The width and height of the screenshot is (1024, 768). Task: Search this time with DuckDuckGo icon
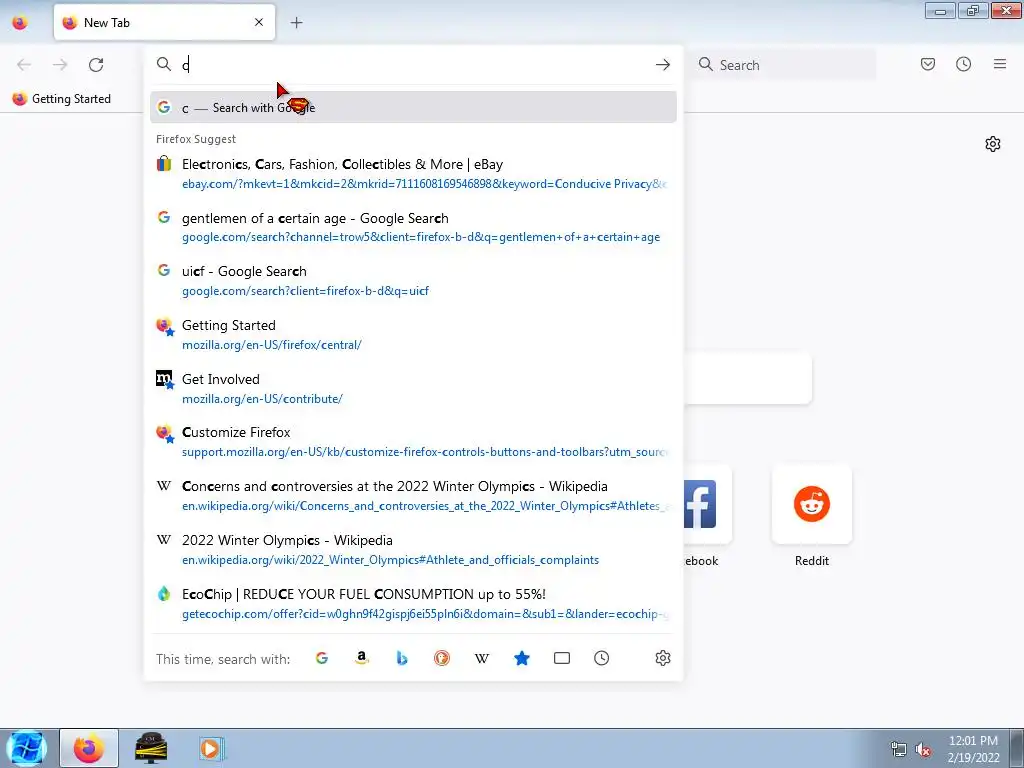pyautogui.click(x=441, y=658)
